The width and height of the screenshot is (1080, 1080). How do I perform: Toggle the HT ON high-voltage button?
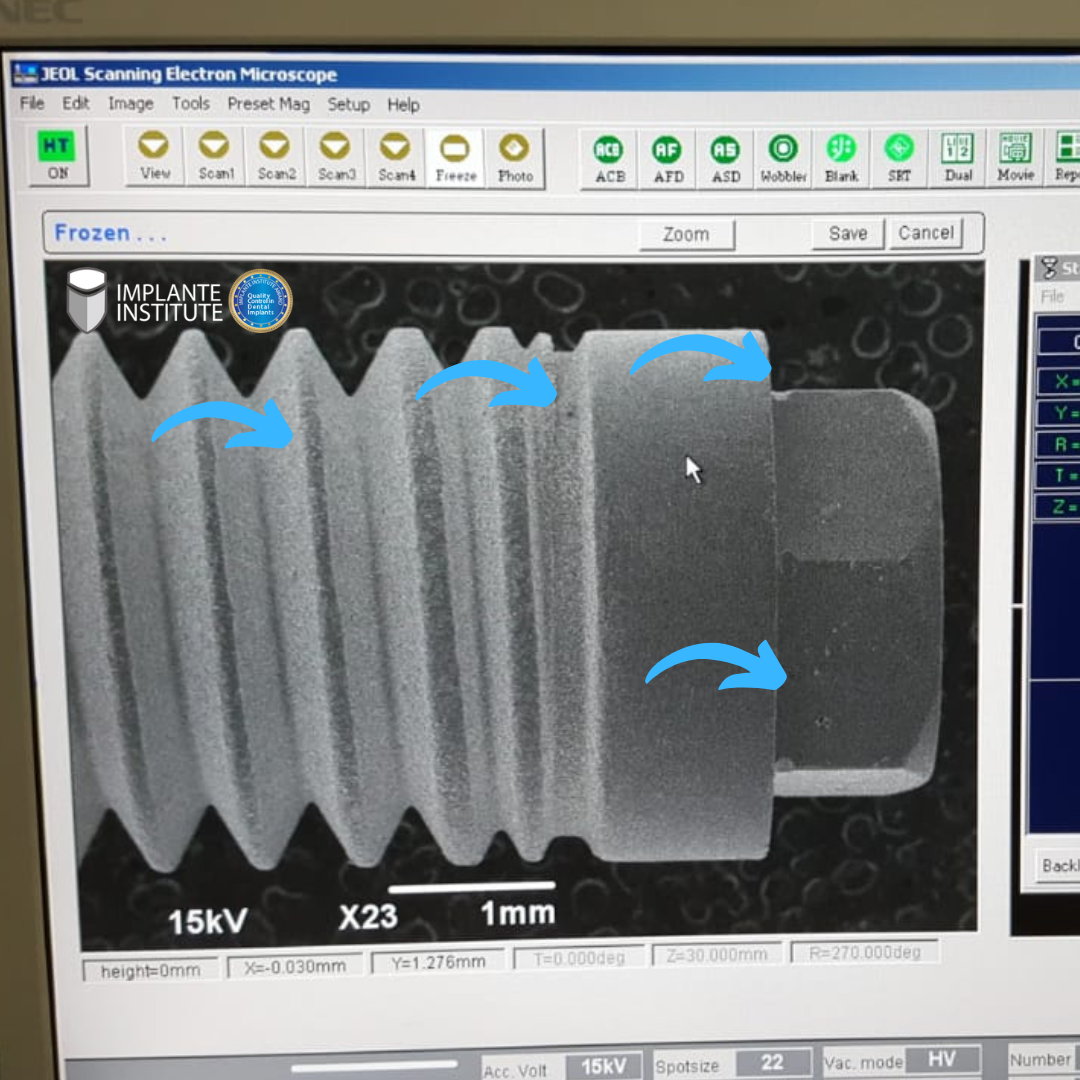[x=58, y=155]
